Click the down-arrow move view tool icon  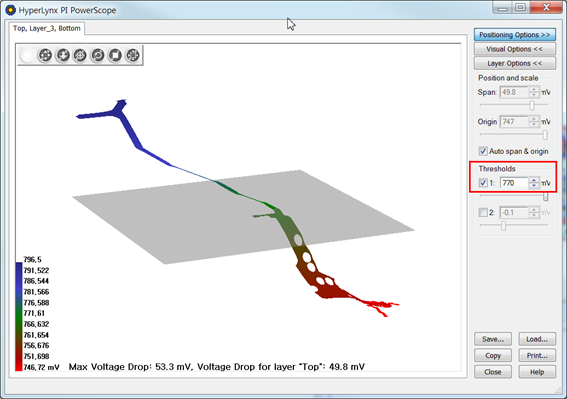coord(63,55)
